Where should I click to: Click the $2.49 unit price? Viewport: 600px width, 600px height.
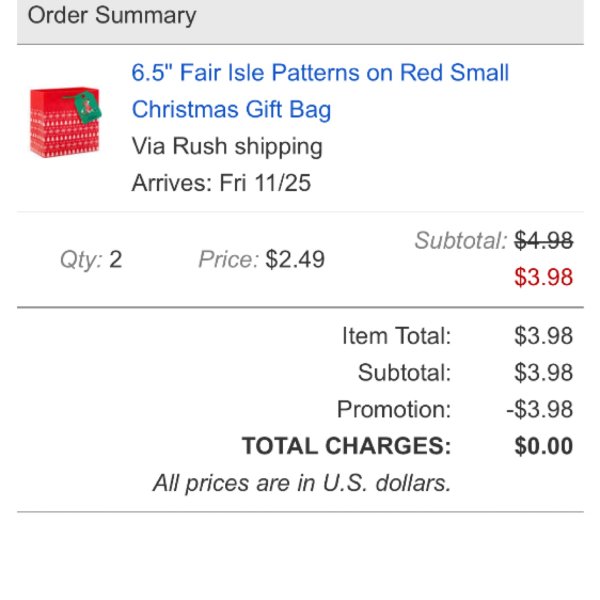coord(295,259)
